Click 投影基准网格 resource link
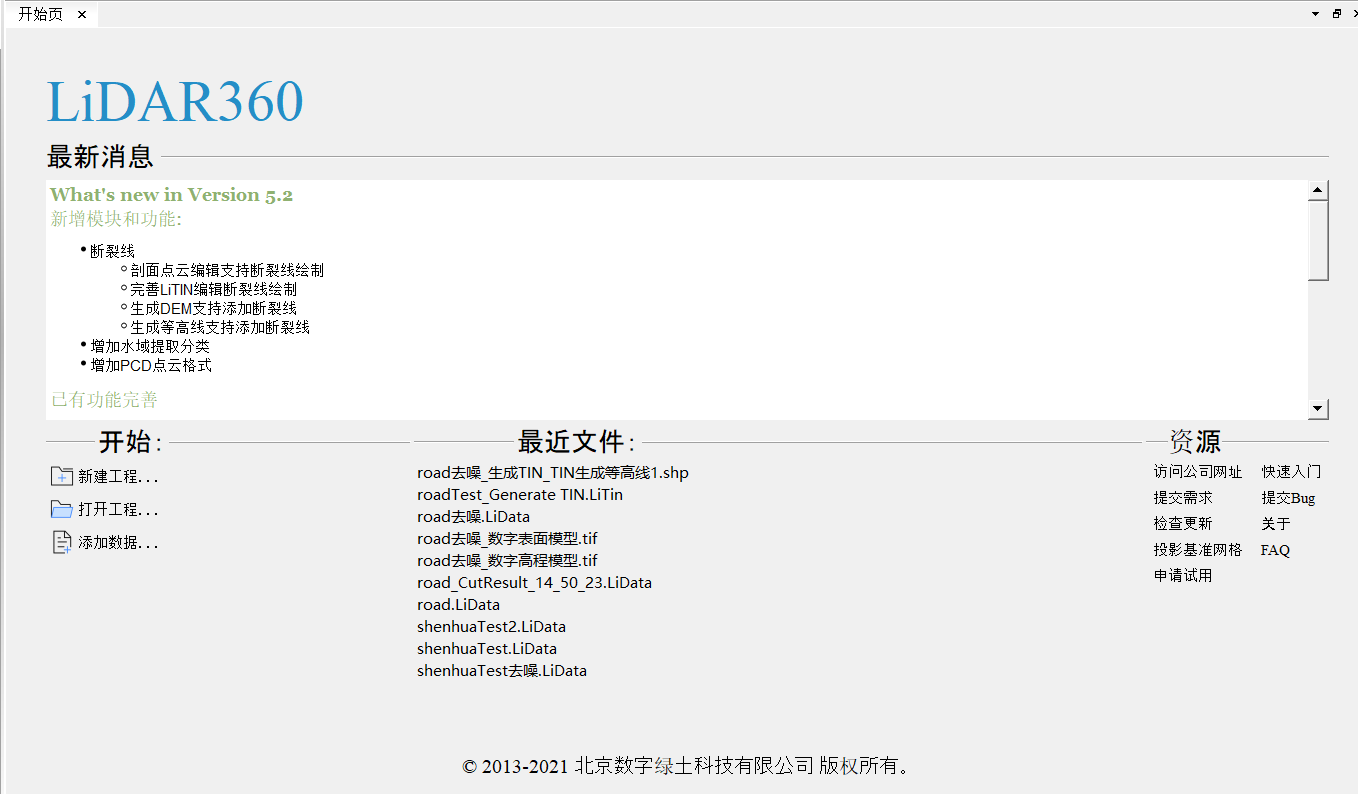 point(1197,550)
